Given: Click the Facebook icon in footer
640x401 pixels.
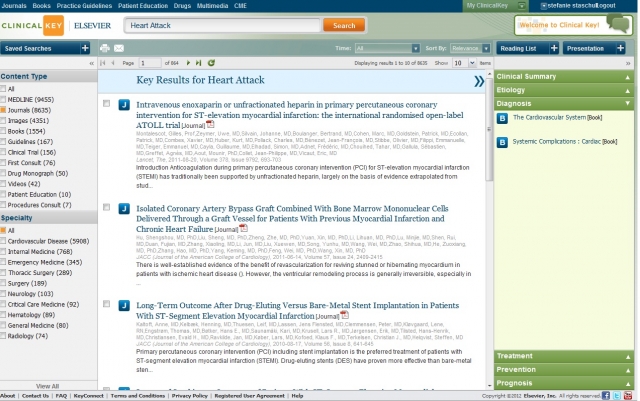Looking at the screenshot, I should pos(606,396).
